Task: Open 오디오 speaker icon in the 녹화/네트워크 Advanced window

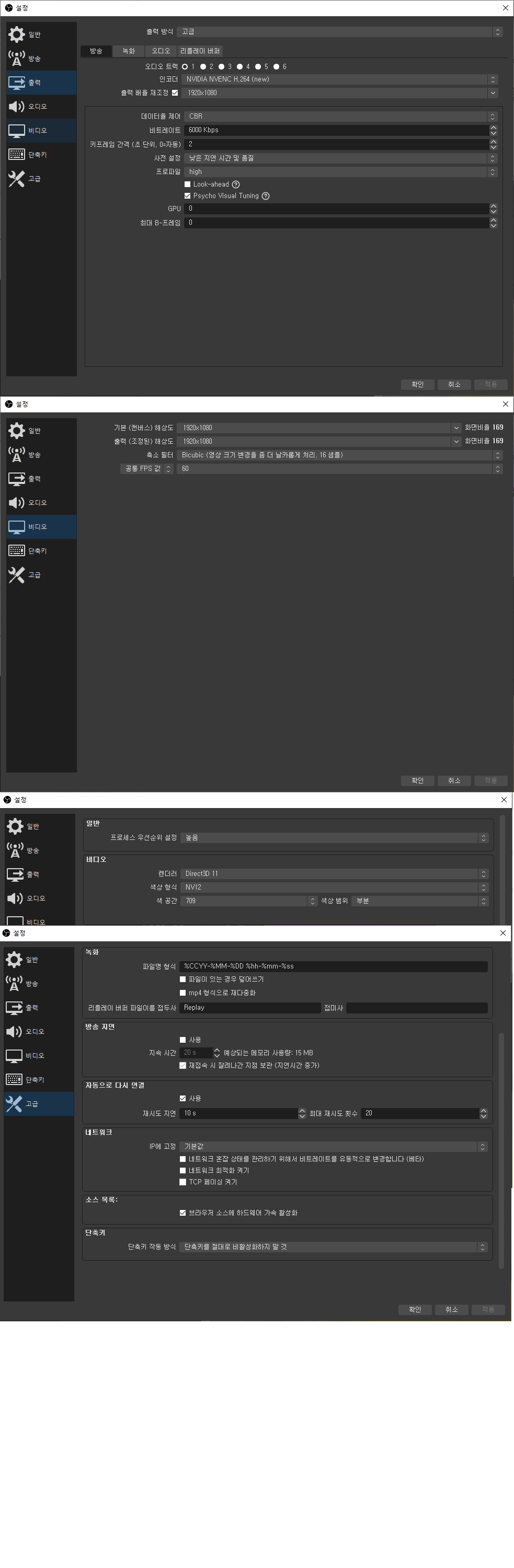Action: pos(14,1032)
